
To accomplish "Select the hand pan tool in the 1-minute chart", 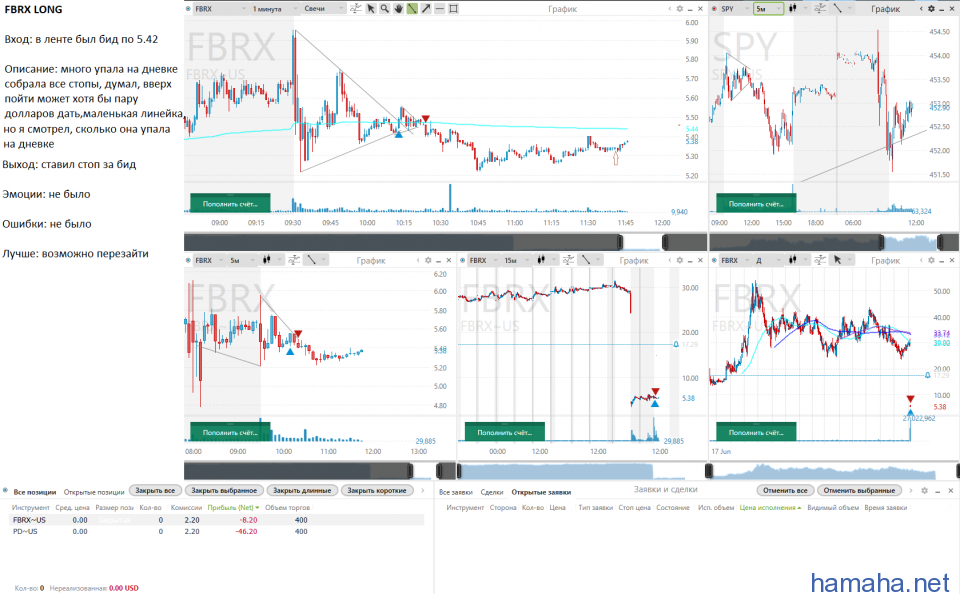I will 398,9.
